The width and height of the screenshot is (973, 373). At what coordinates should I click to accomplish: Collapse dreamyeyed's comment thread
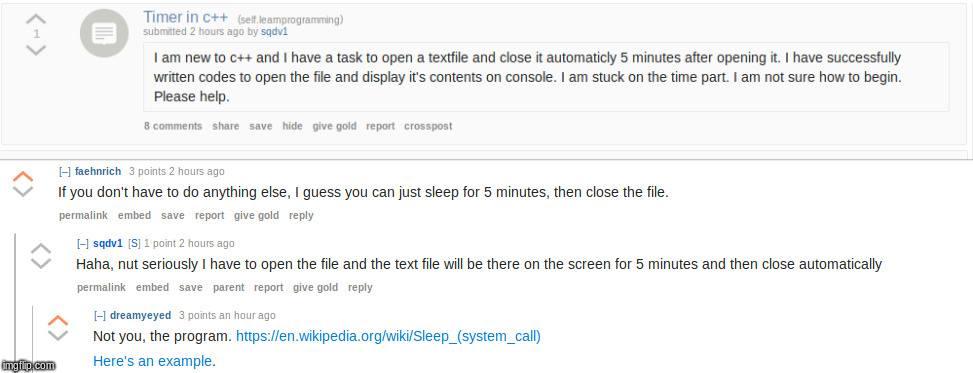[100, 315]
